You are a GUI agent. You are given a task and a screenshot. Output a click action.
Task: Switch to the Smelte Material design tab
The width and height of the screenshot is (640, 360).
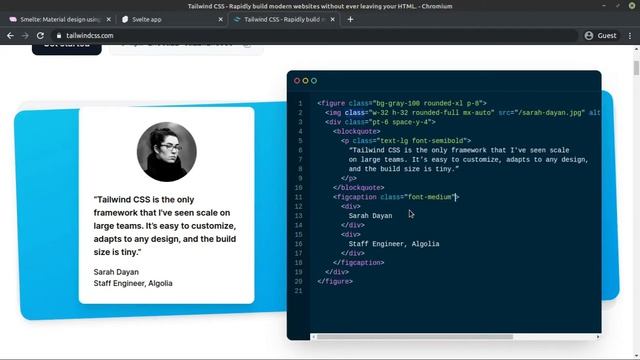coord(60,19)
